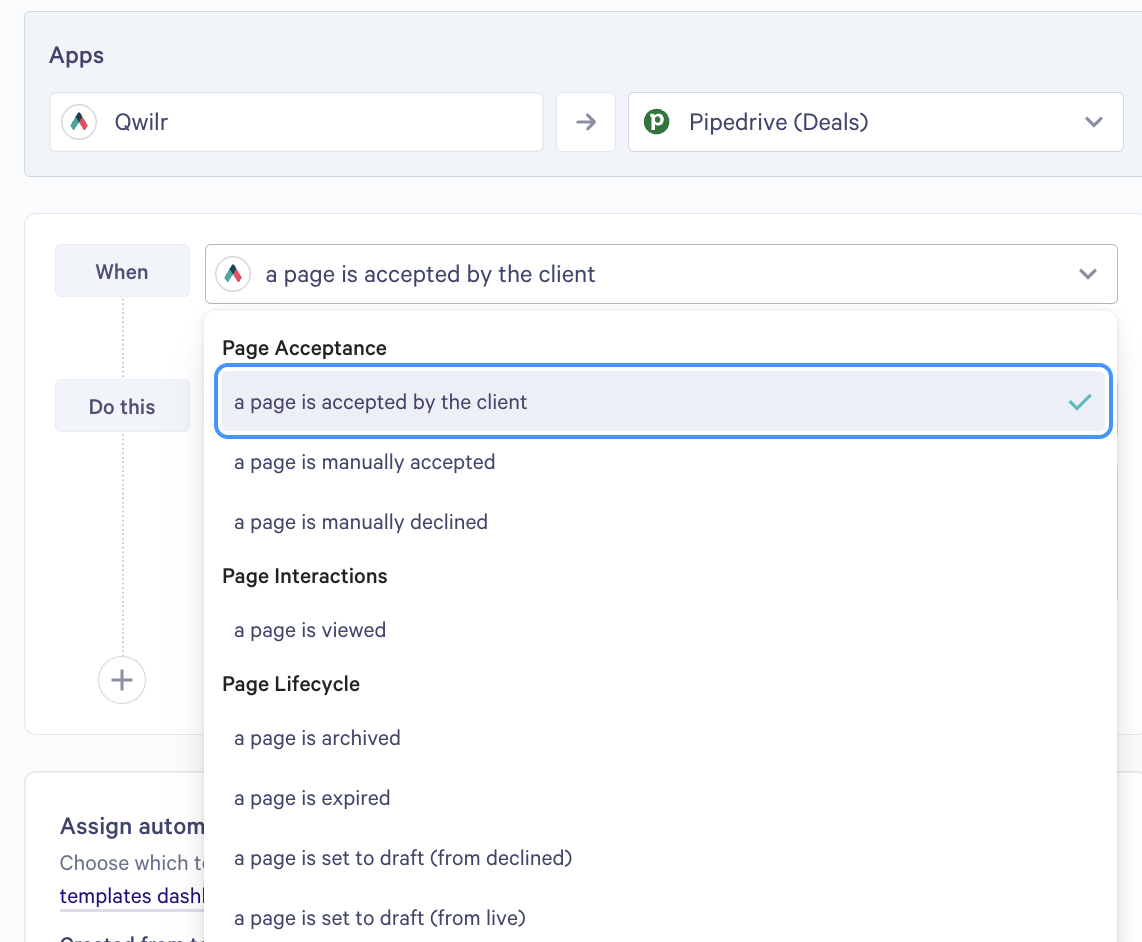This screenshot has height=942, width=1142.
Task: Click the checkmark on the selected trigger option
Action: [1079, 402]
